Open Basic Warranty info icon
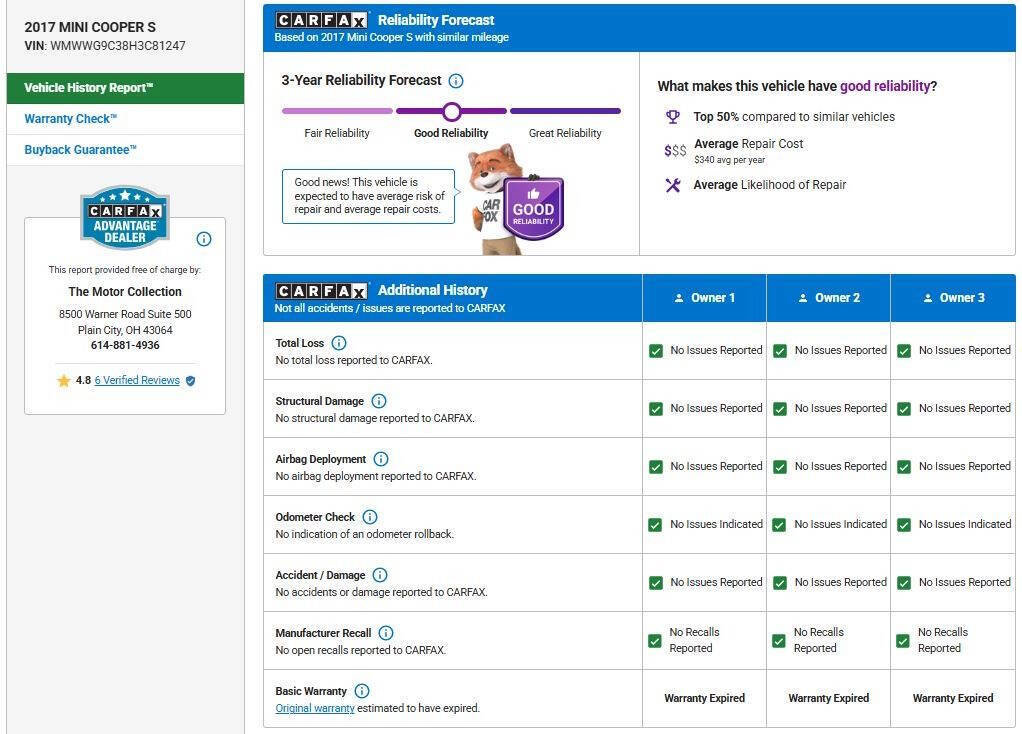This screenshot has width=1022, height=734. 362,691
